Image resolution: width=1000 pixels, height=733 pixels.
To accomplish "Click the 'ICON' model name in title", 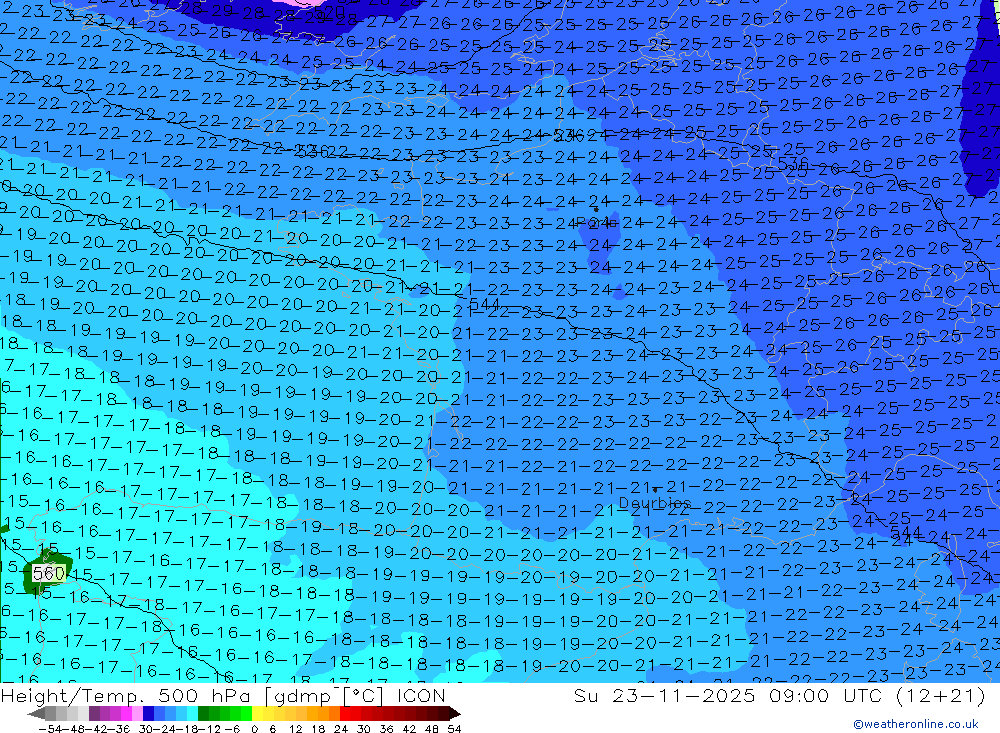I will (421, 695).
